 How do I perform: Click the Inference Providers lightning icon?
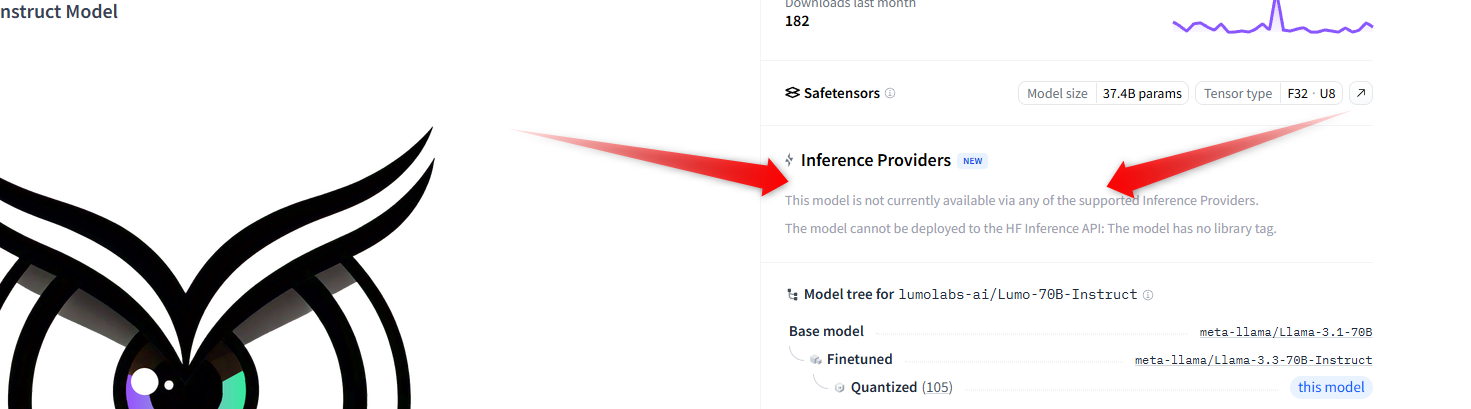click(790, 160)
